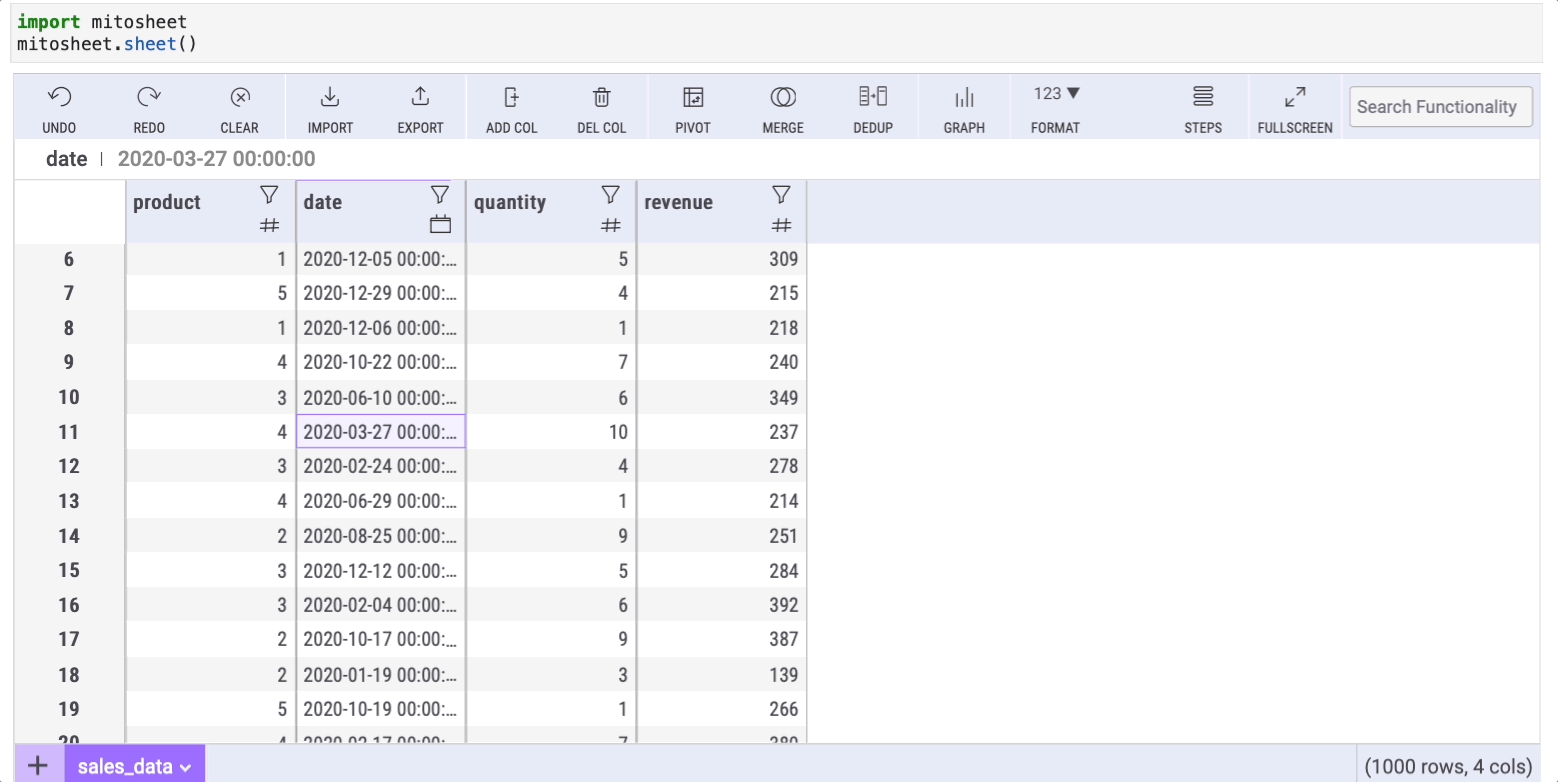Open the product column filter
This screenshot has height=782, width=1558.
[x=269, y=194]
